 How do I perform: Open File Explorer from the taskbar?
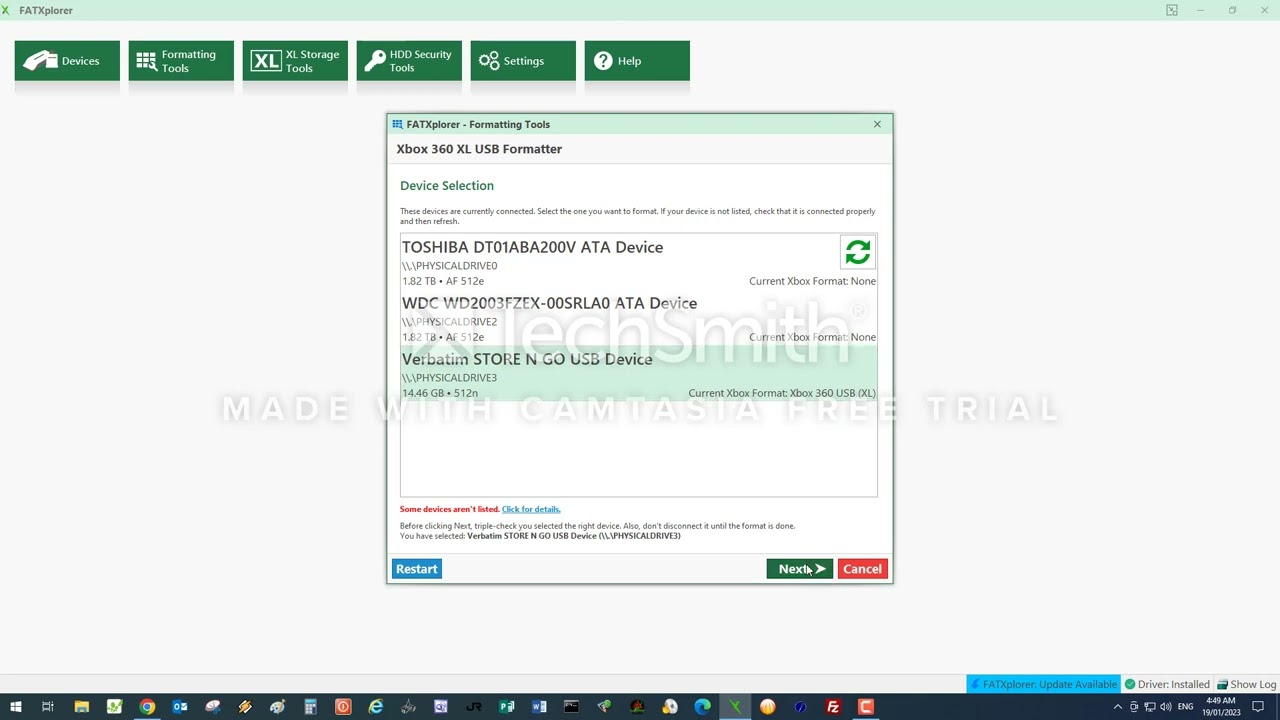coord(81,707)
